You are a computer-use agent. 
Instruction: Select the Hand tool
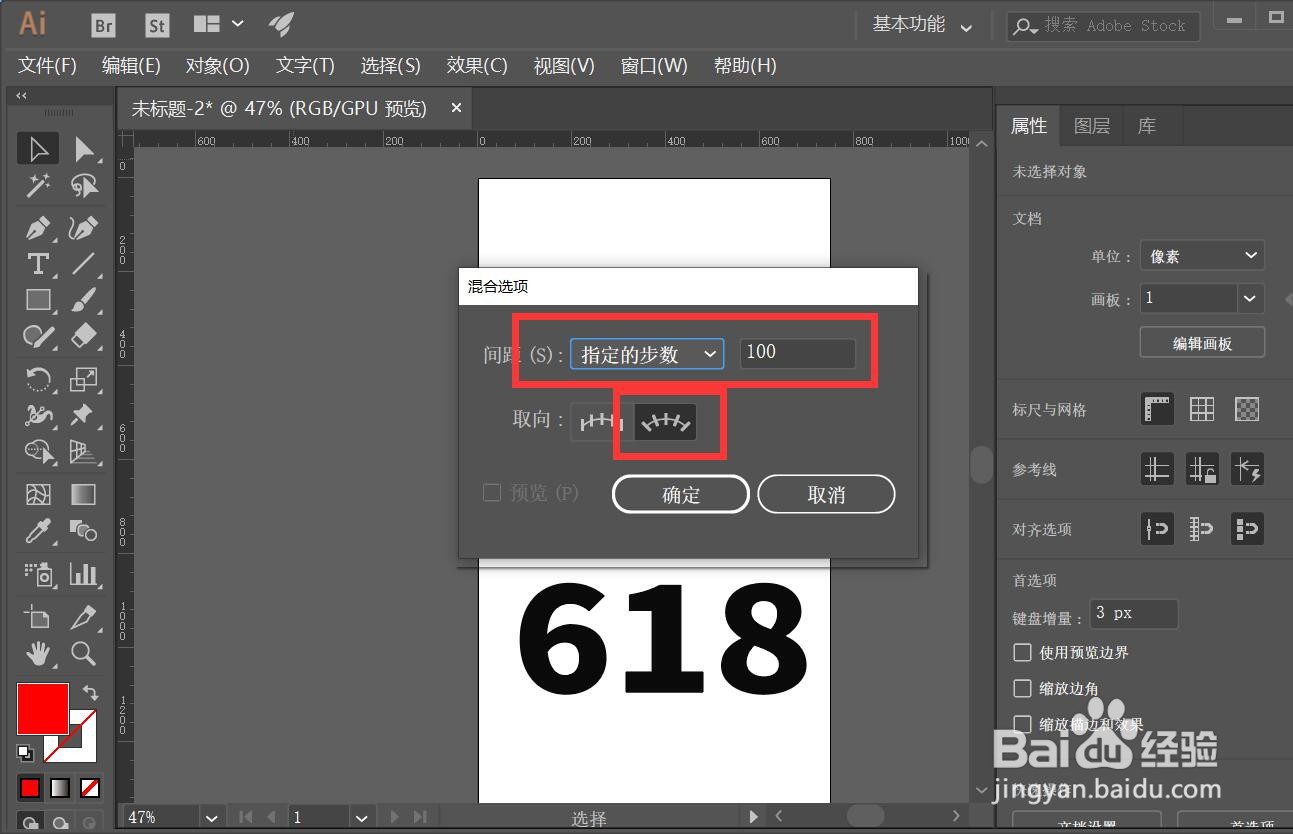(x=38, y=654)
